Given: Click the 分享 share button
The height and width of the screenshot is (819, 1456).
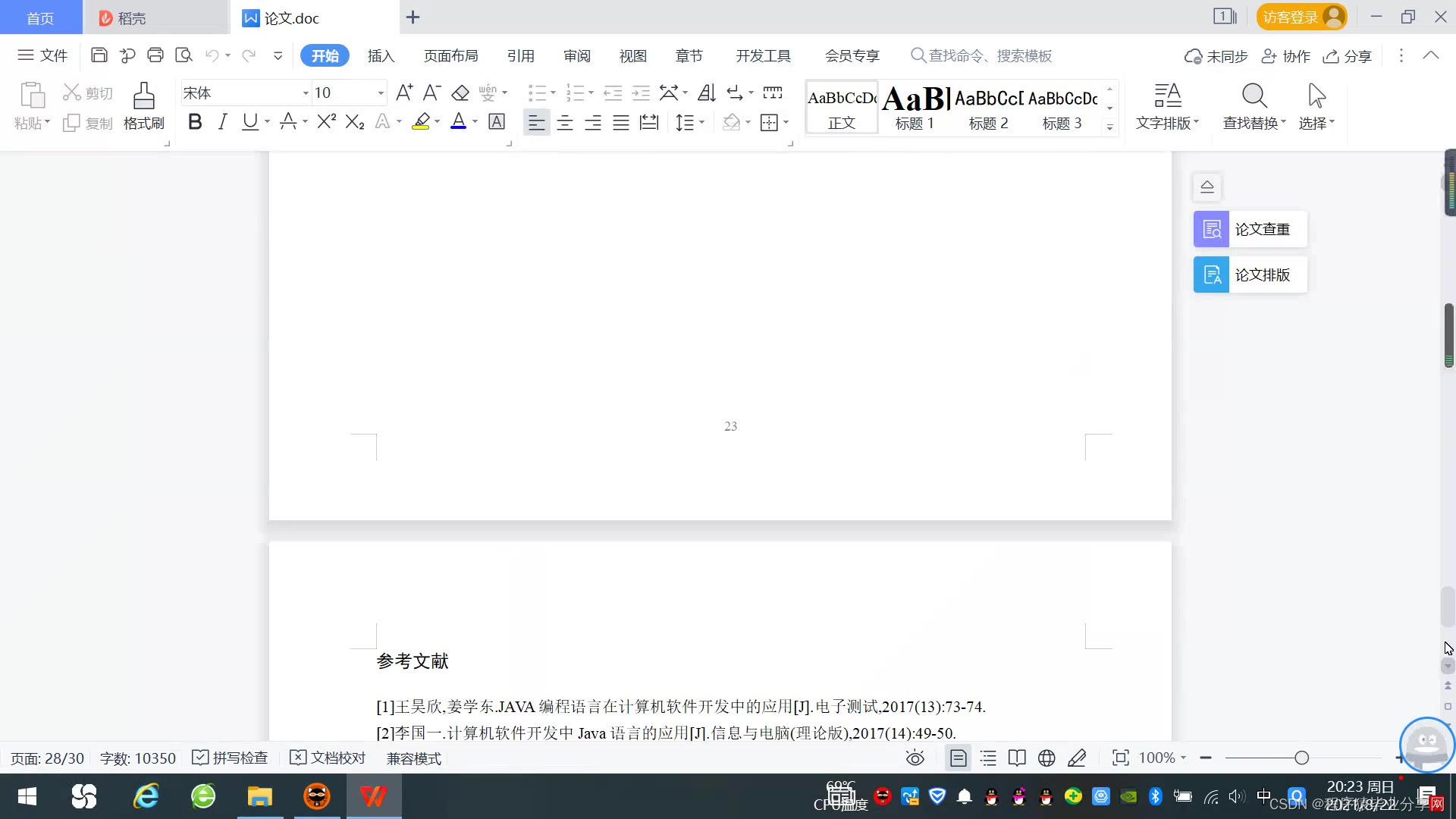Looking at the screenshot, I should click(x=1348, y=56).
